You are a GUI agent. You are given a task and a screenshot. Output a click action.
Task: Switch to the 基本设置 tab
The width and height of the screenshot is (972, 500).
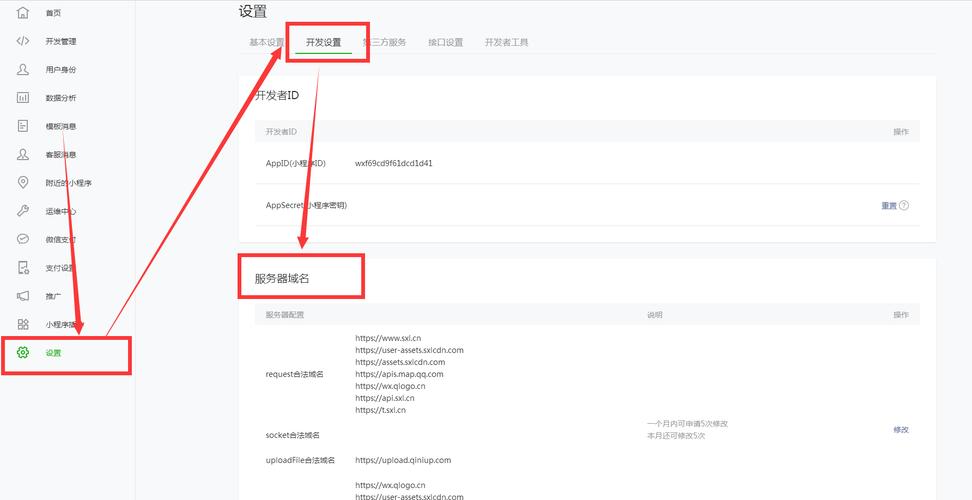[267, 43]
